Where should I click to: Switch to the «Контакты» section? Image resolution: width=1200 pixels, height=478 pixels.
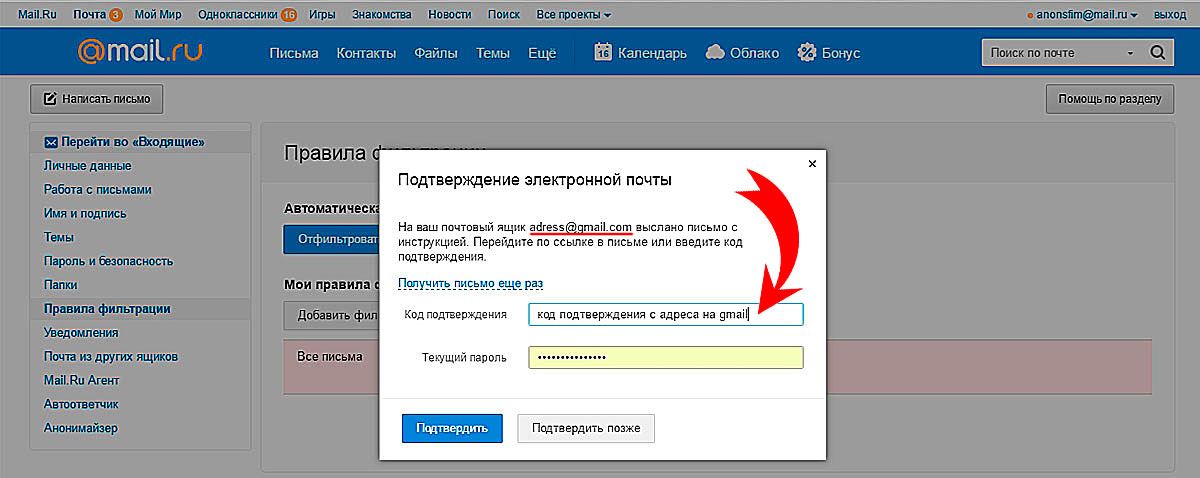coord(366,53)
